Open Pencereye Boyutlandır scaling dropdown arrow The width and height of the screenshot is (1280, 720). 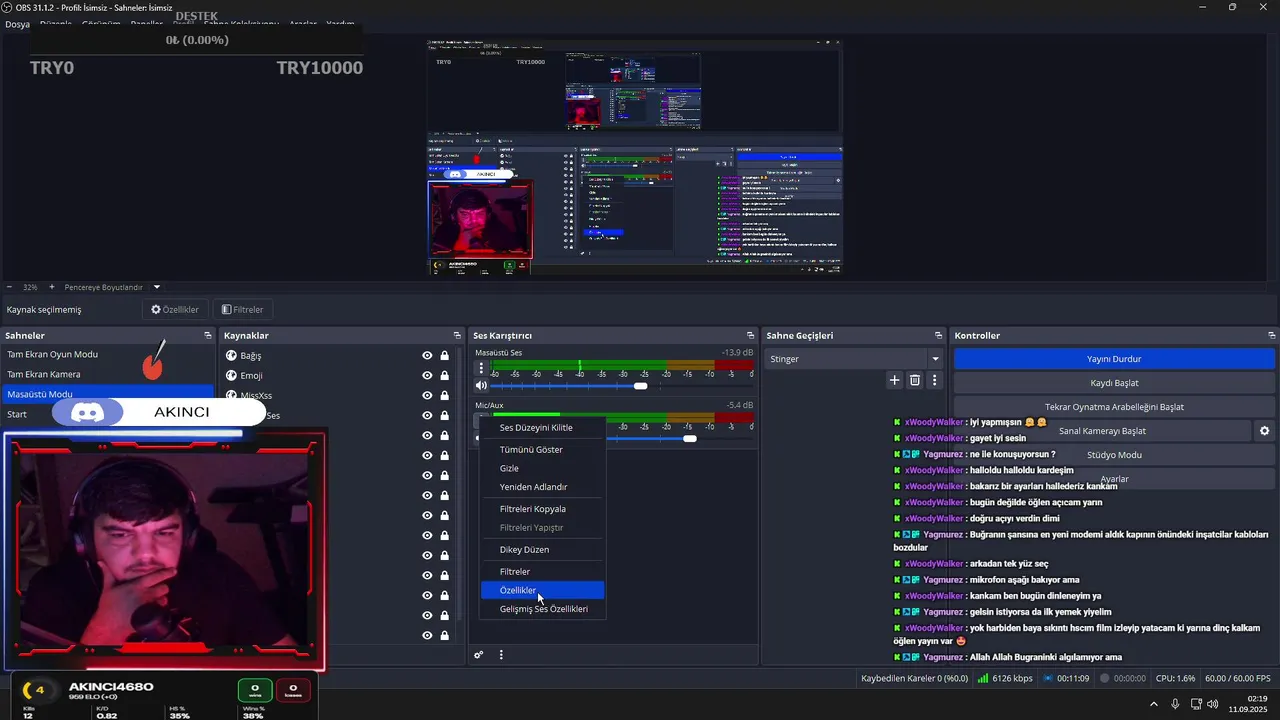tap(156, 287)
